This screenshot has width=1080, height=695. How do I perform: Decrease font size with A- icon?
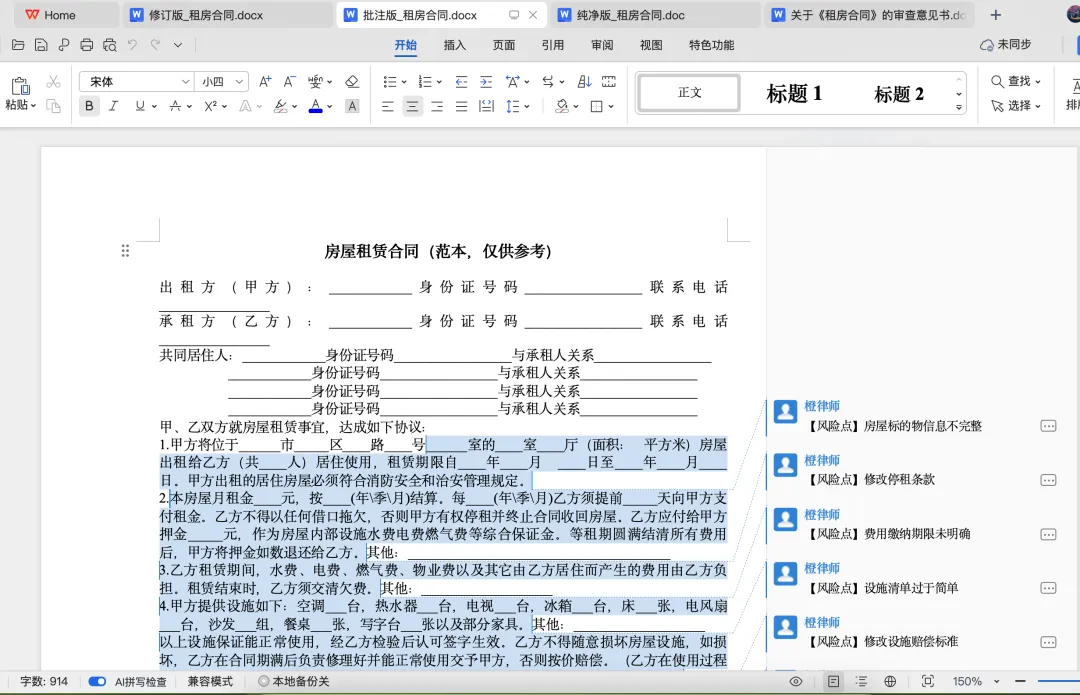click(x=289, y=81)
